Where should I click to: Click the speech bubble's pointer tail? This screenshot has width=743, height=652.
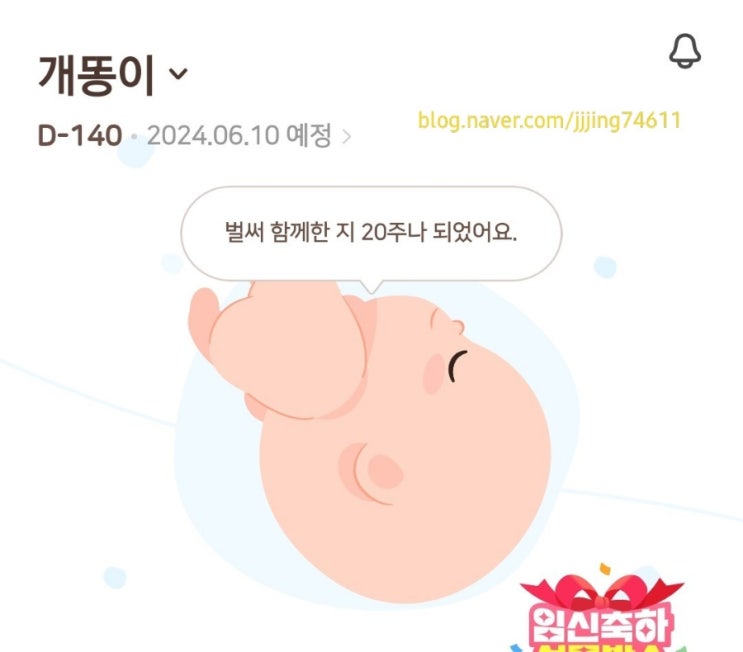(x=371, y=286)
